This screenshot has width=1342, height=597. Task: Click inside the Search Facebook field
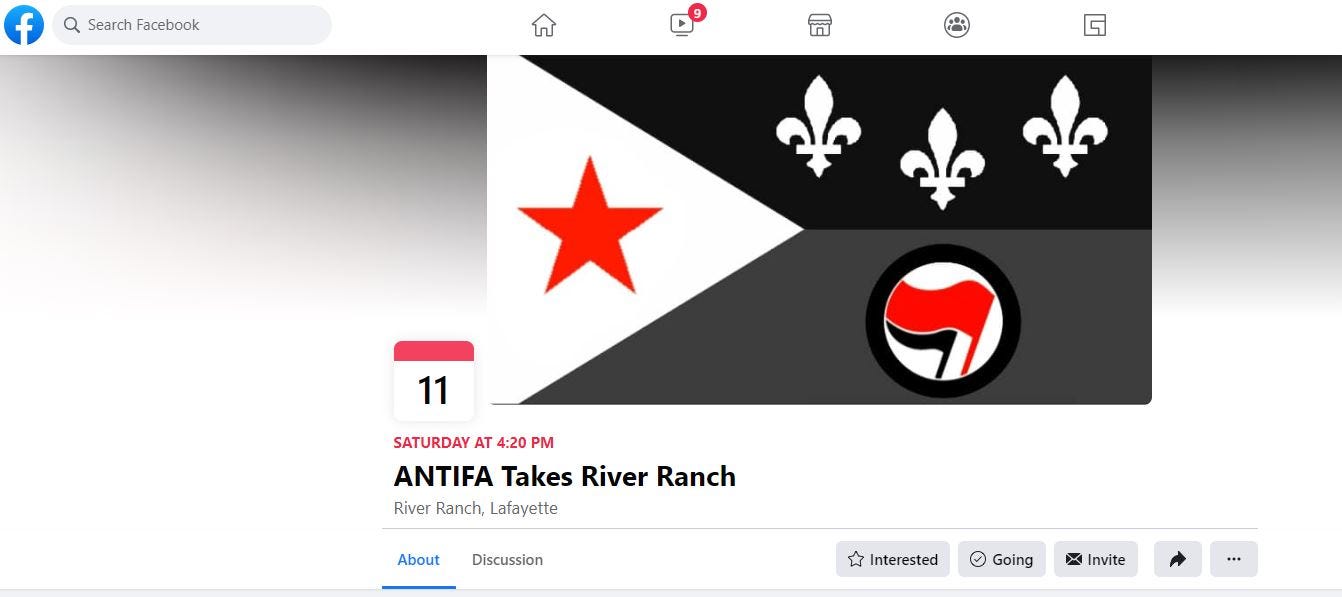[192, 25]
